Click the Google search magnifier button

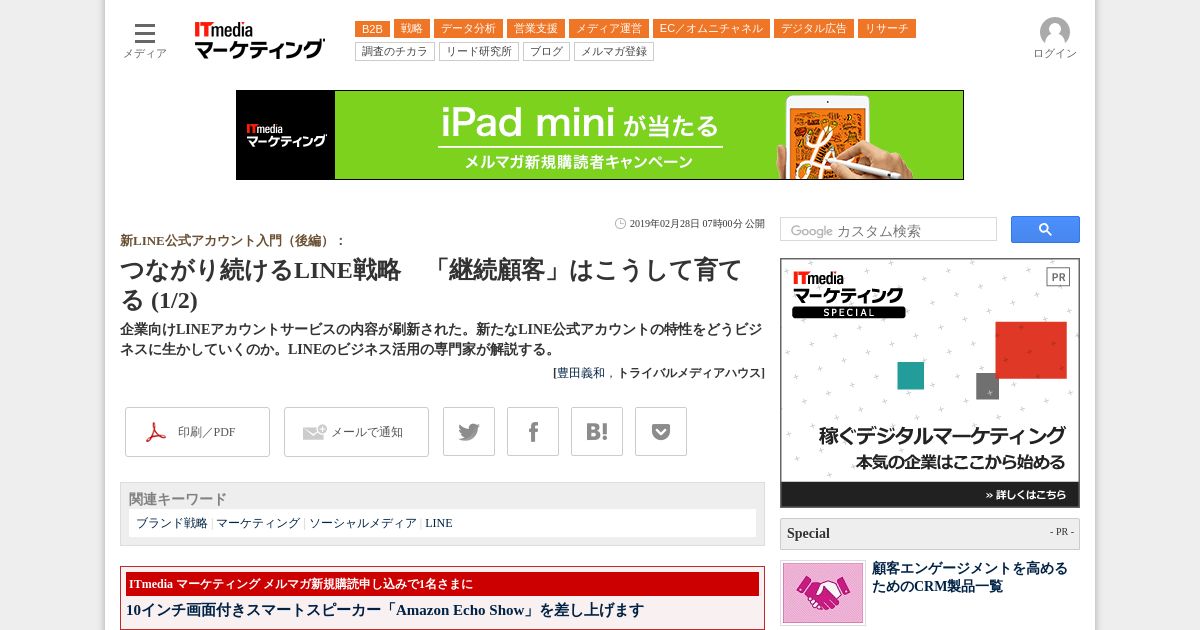1045,229
